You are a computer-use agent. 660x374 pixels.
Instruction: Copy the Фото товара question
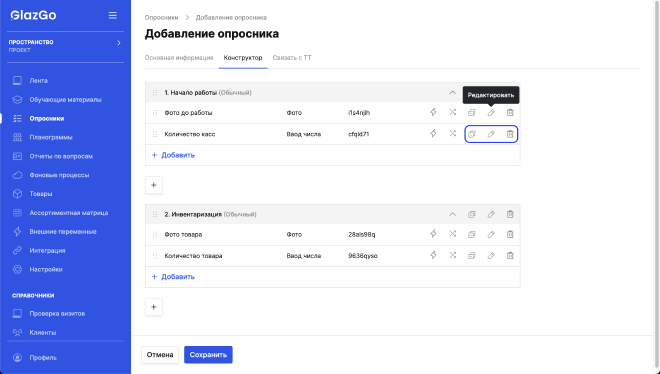[x=471, y=234]
